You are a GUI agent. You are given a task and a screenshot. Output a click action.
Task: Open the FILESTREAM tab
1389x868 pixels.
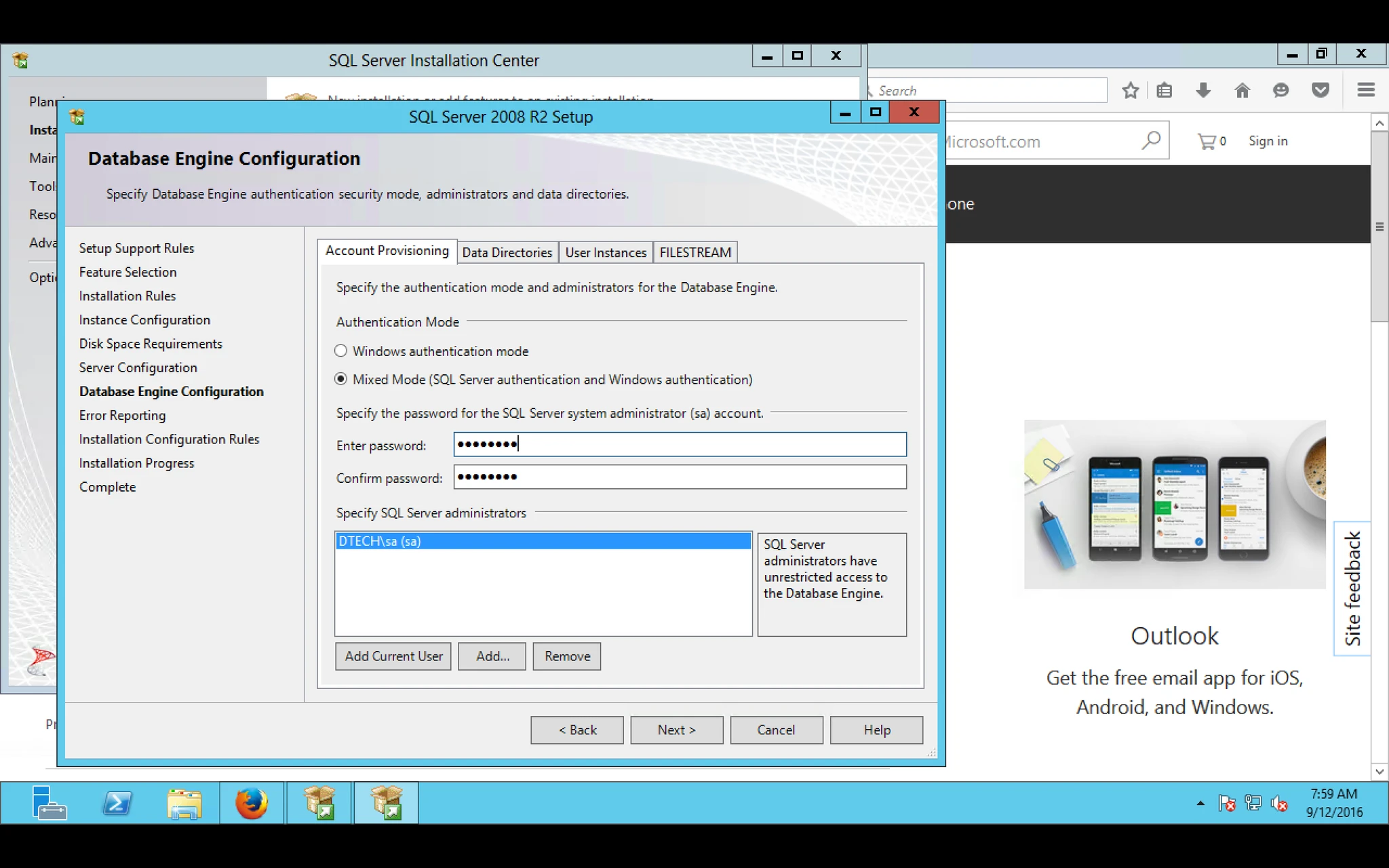point(695,252)
